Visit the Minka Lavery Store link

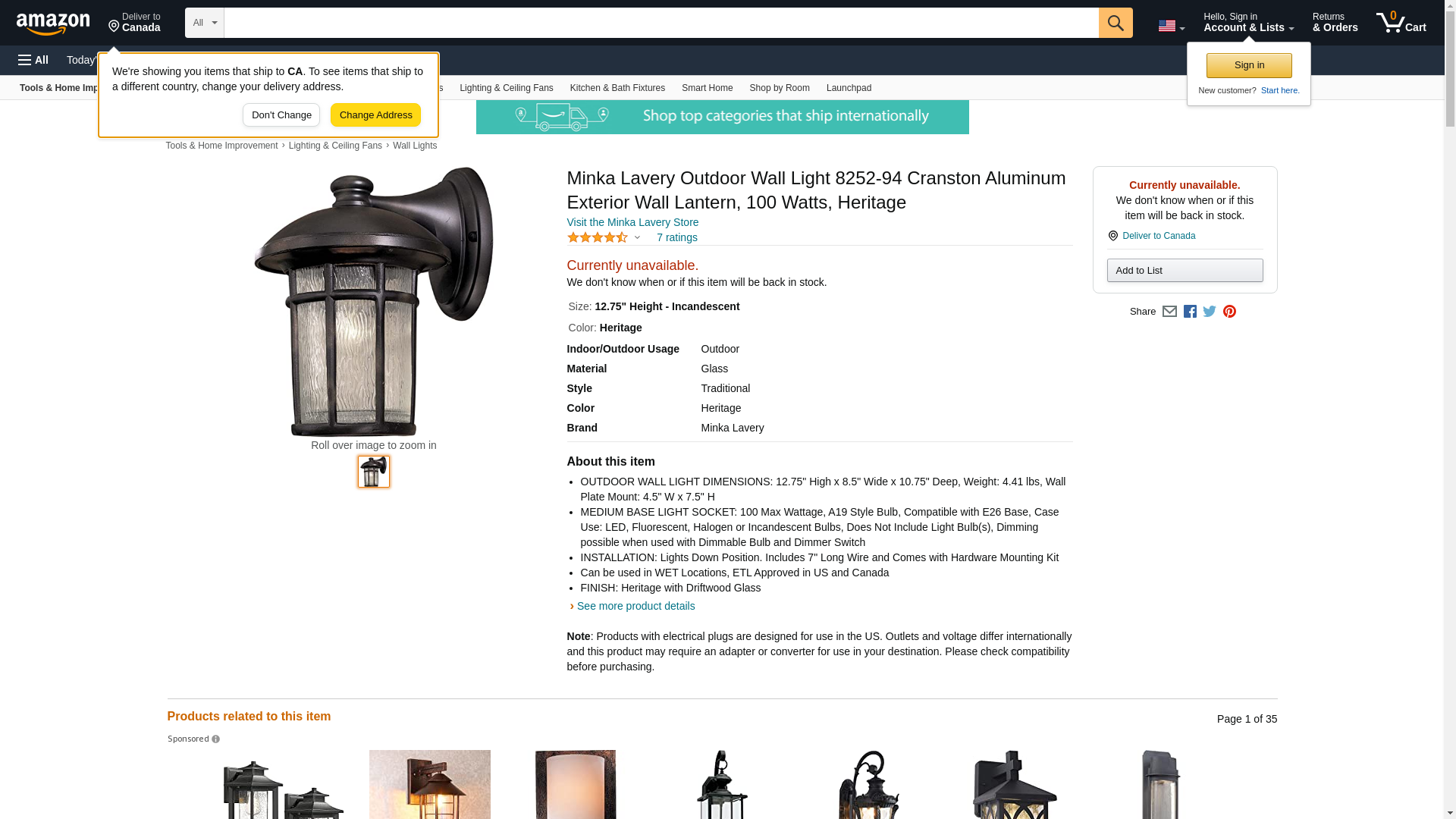(x=632, y=222)
